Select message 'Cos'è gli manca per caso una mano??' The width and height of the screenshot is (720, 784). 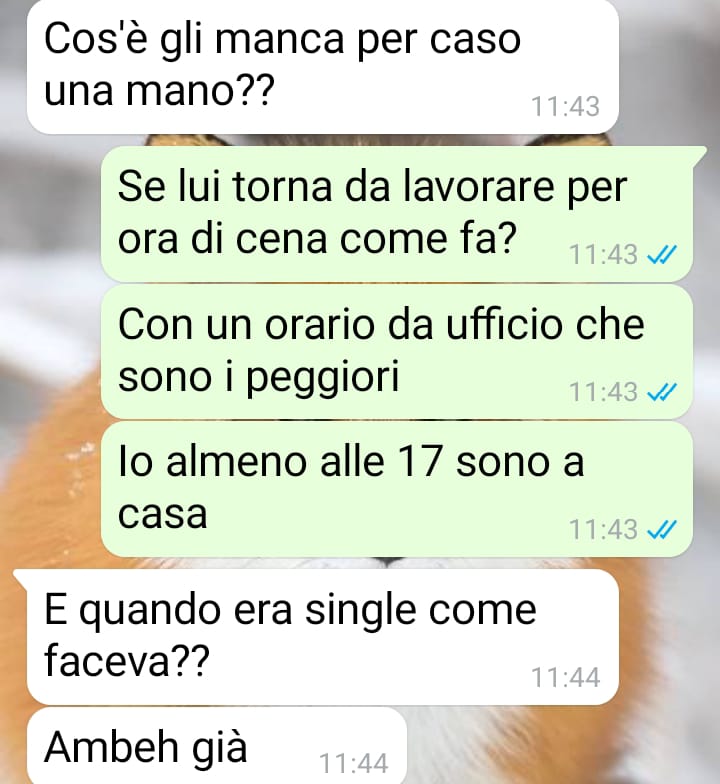coord(322,66)
